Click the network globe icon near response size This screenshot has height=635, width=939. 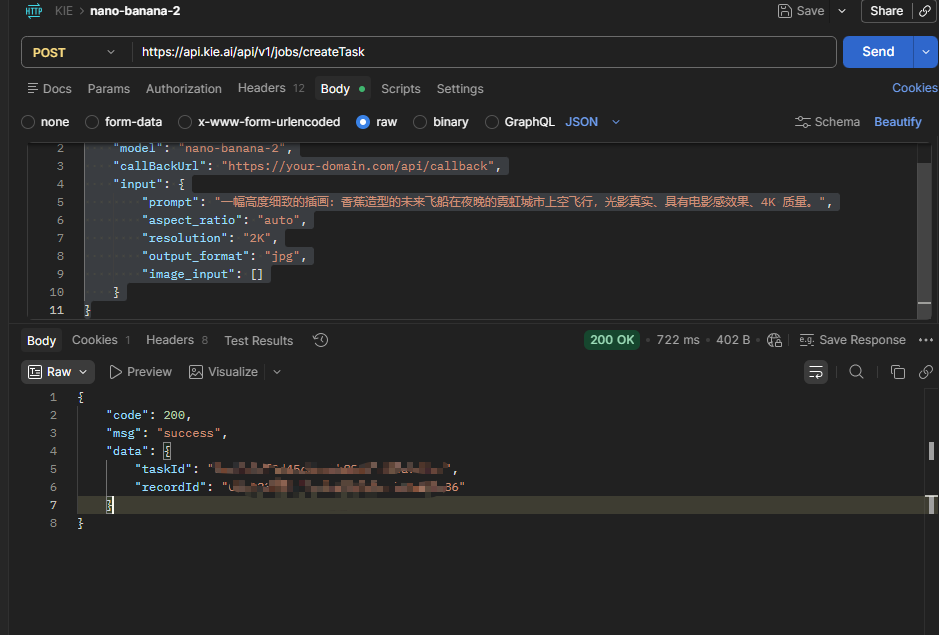point(772,340)
